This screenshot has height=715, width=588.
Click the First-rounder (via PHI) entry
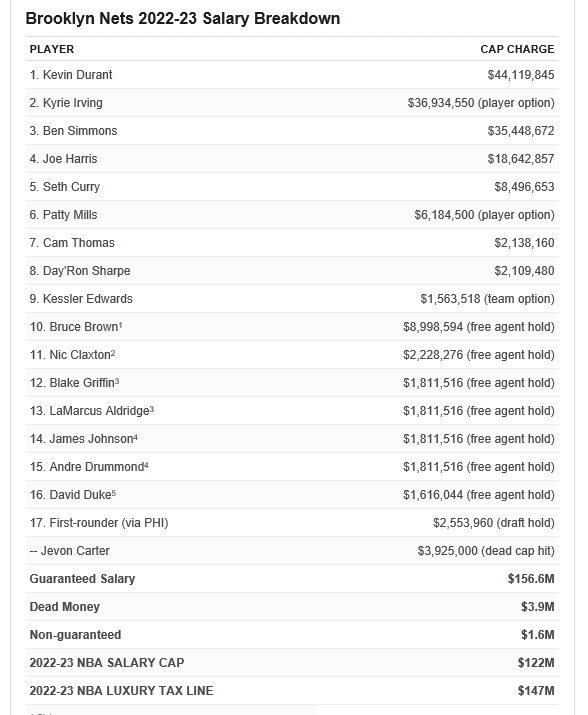pos(99,523)
